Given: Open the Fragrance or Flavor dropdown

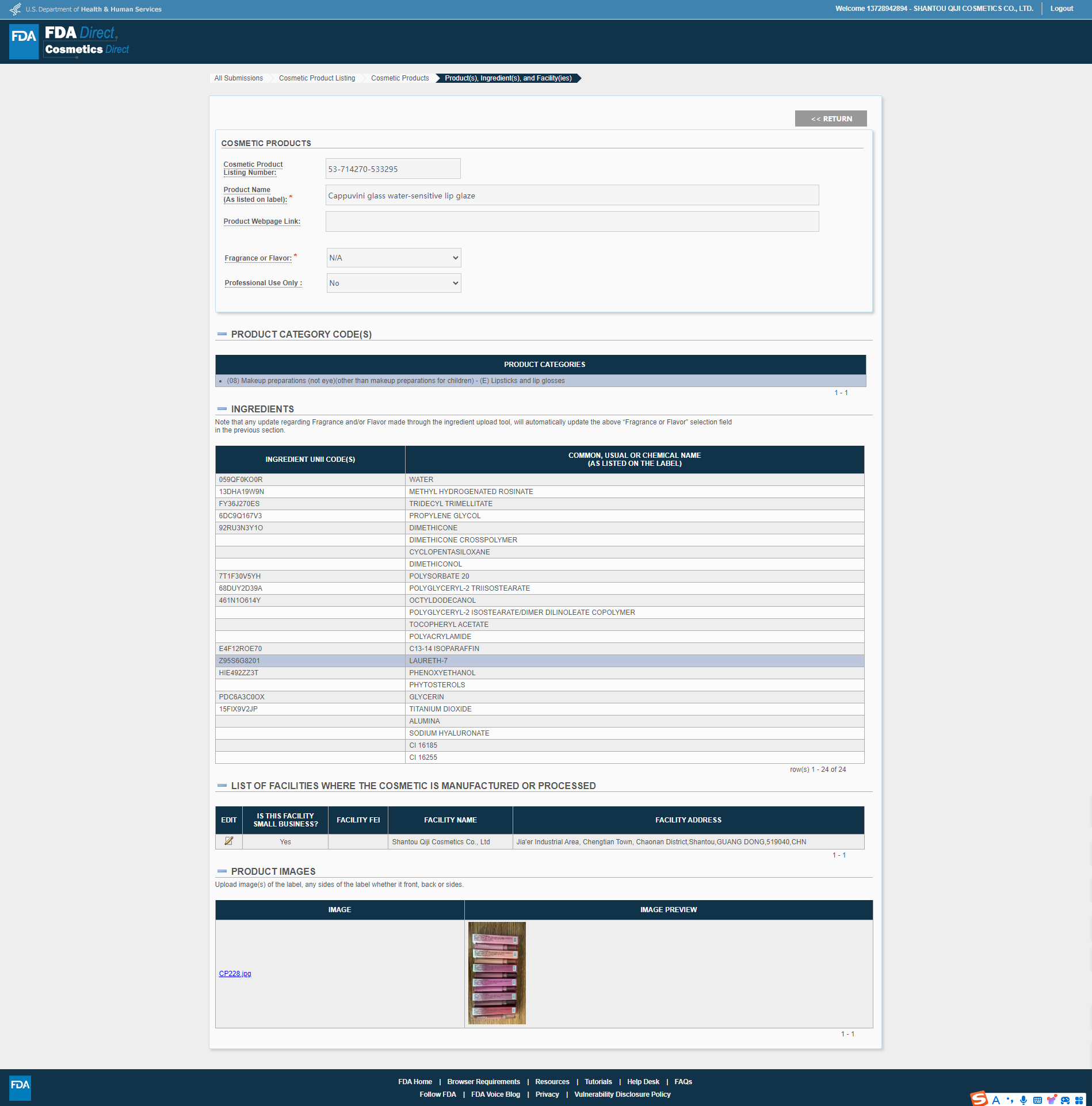Looking at the screenshot, I should pyautogui.click(x=394, y=258).
